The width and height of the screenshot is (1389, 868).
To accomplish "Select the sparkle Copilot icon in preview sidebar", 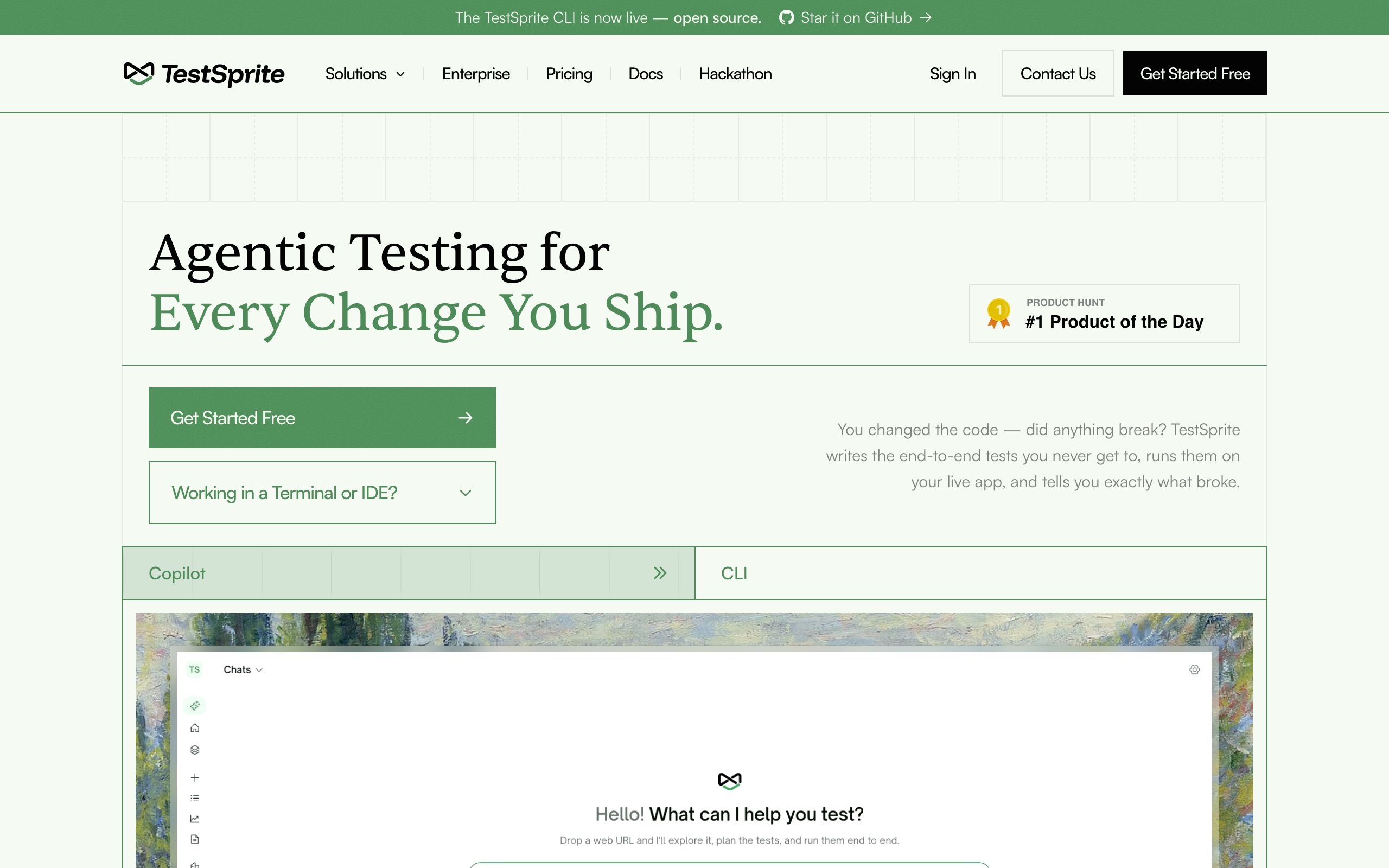I will pyautogui.click(x=195, y=706).
